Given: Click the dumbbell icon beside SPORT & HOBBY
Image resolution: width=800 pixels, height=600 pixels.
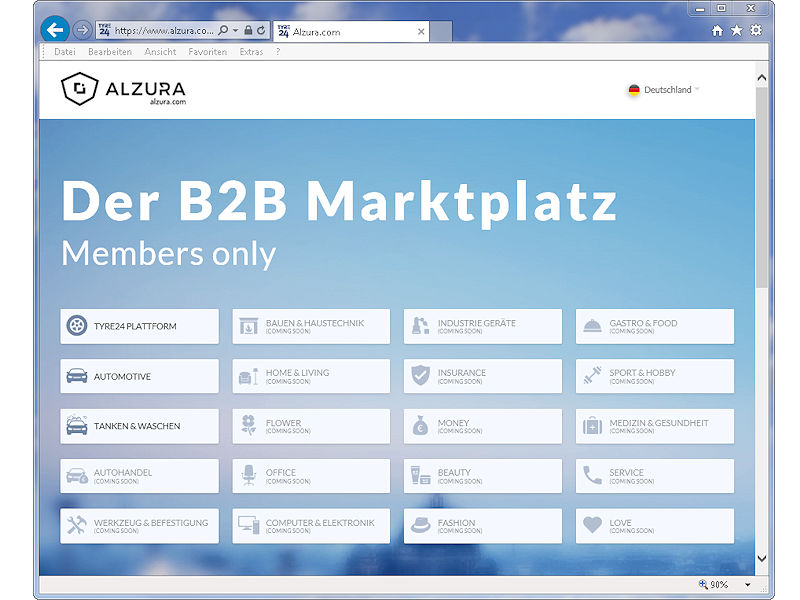Looking at the screenshot, I should (592, 375).
